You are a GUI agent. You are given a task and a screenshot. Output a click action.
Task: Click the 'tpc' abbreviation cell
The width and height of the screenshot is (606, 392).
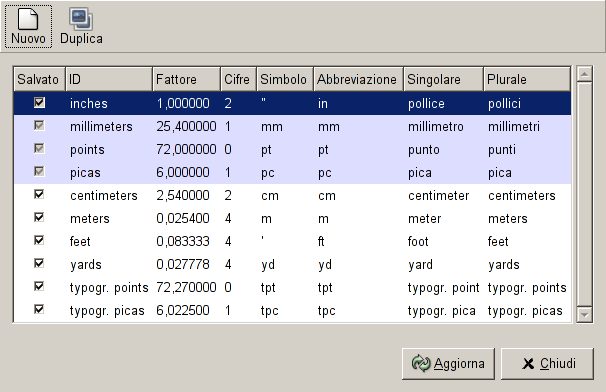(327, 311)
